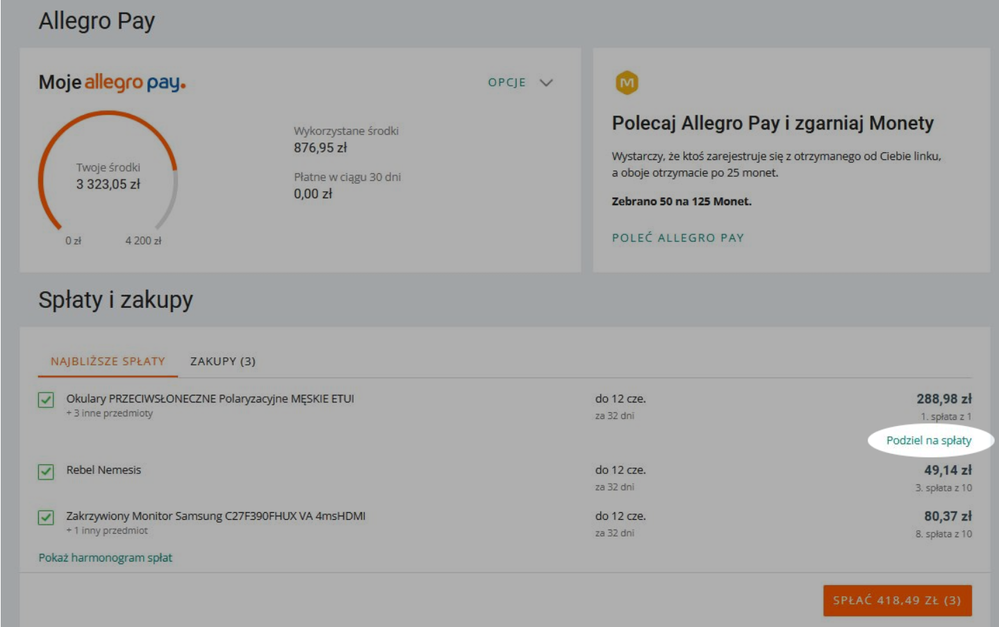The height and width of the screenshot is (627, 999).
Task: Select the Okulary PRZECIWSŁONECZNE Polaryzacyjne MĘSKIE ETUI title
Action: 210,399
